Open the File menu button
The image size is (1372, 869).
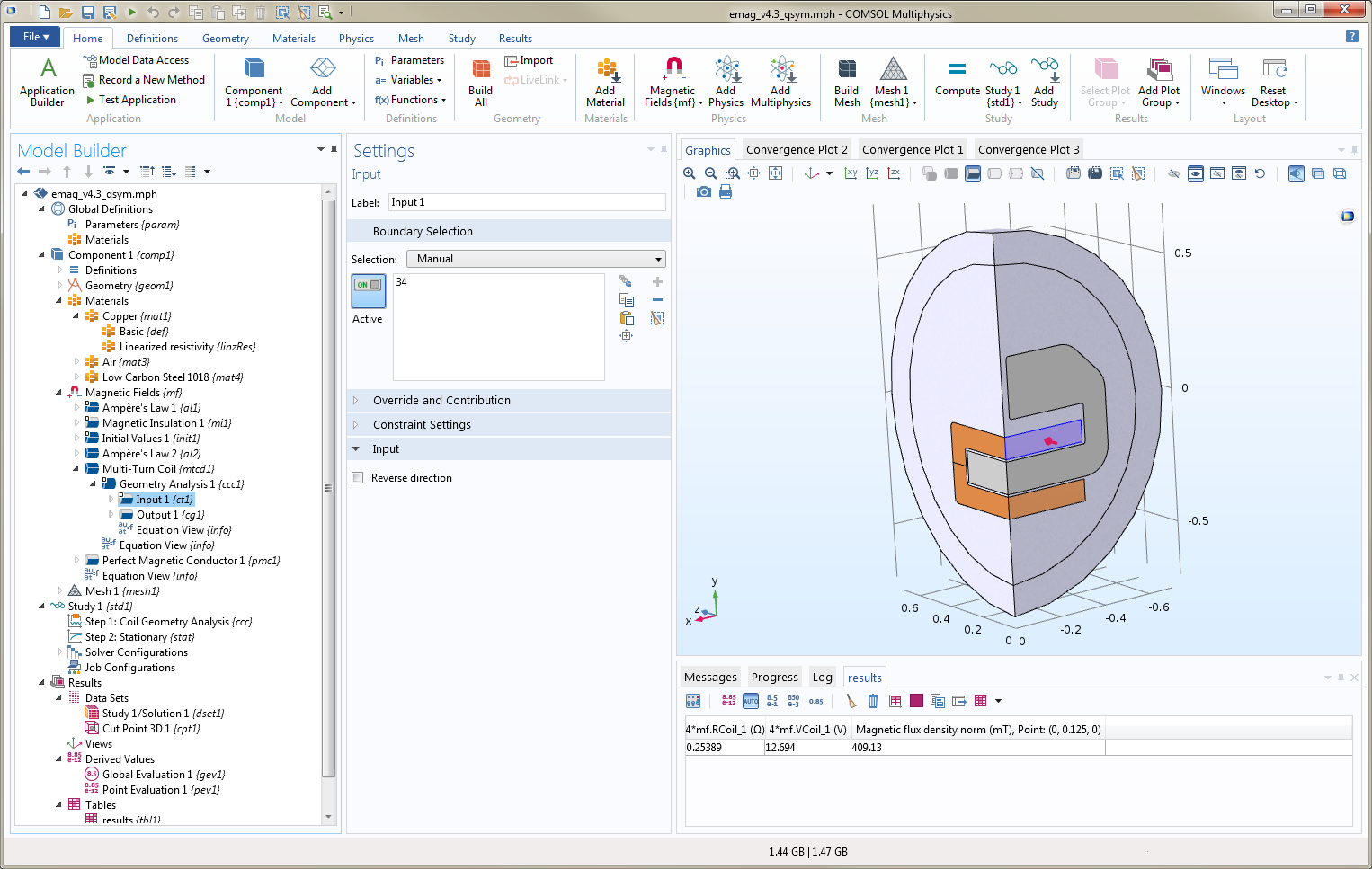35,37
